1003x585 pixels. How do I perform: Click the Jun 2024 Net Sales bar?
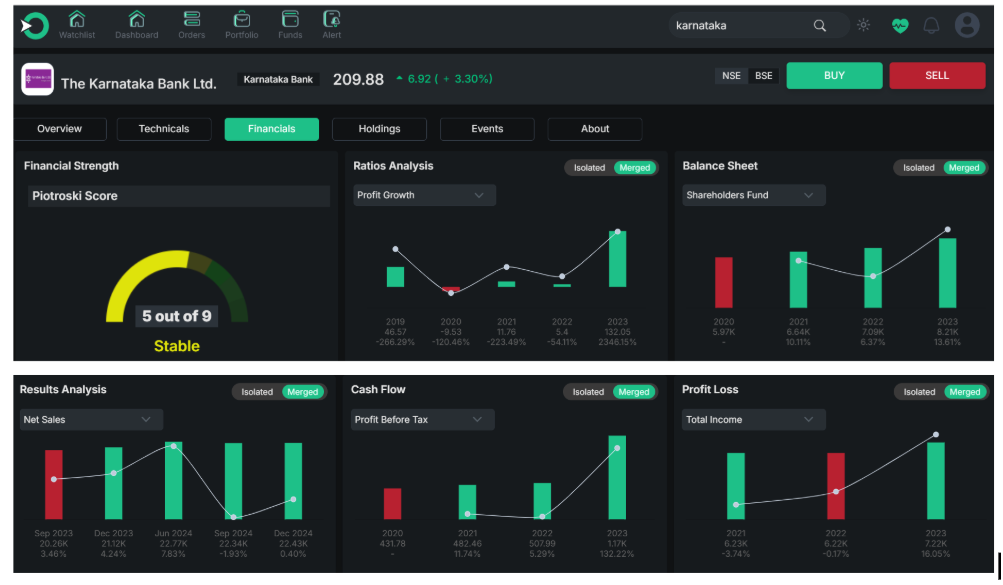[x=173, y=480]
